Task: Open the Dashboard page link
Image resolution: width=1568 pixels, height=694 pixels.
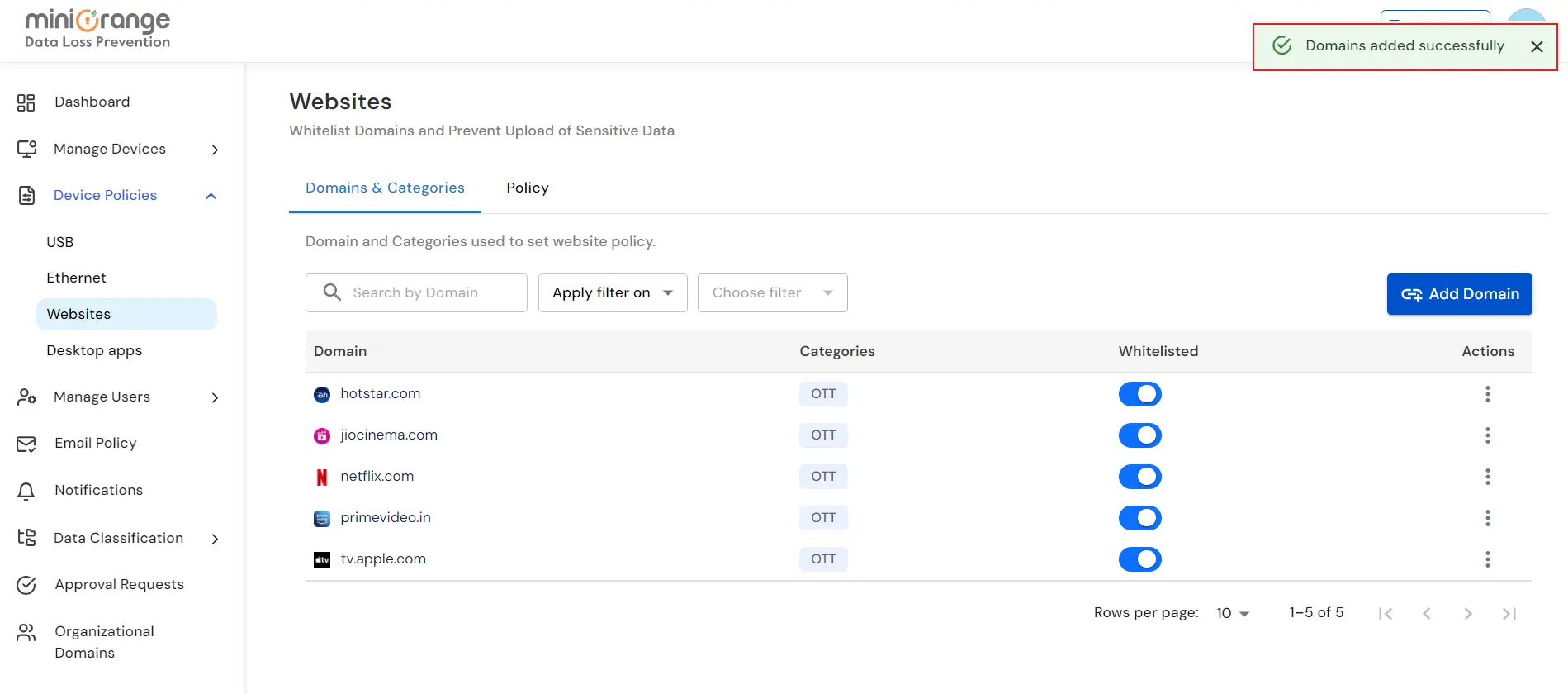Action: click(92, 102)
